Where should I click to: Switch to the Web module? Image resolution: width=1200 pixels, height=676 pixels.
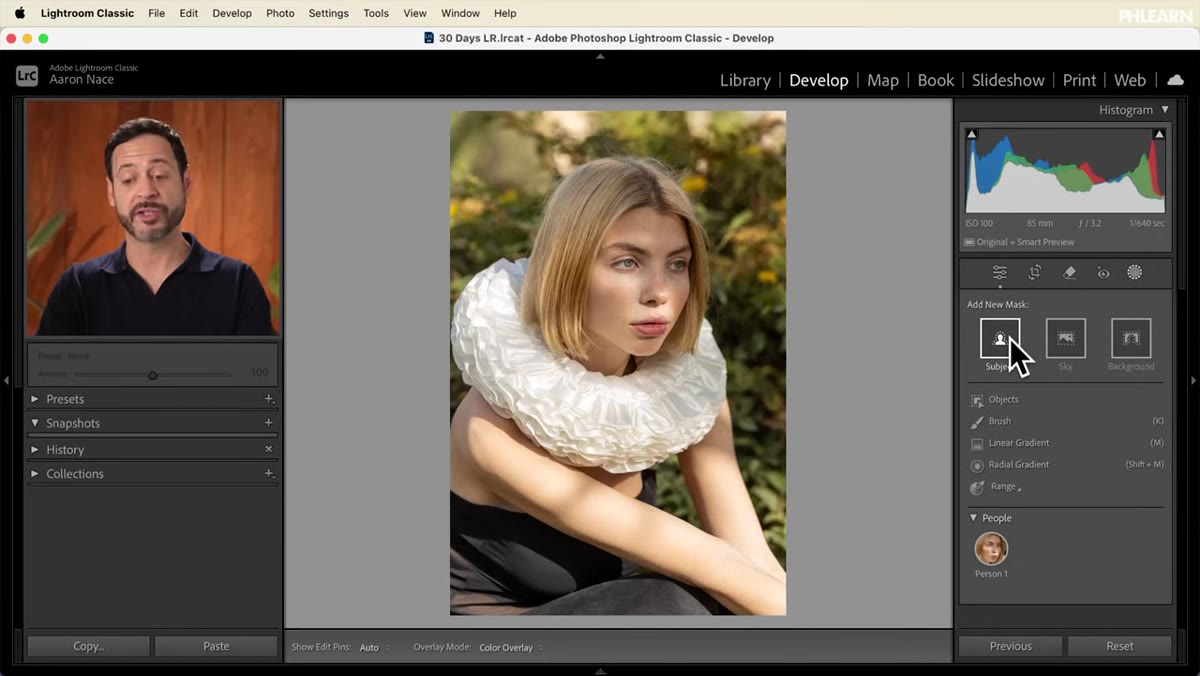click(1130, 80)
